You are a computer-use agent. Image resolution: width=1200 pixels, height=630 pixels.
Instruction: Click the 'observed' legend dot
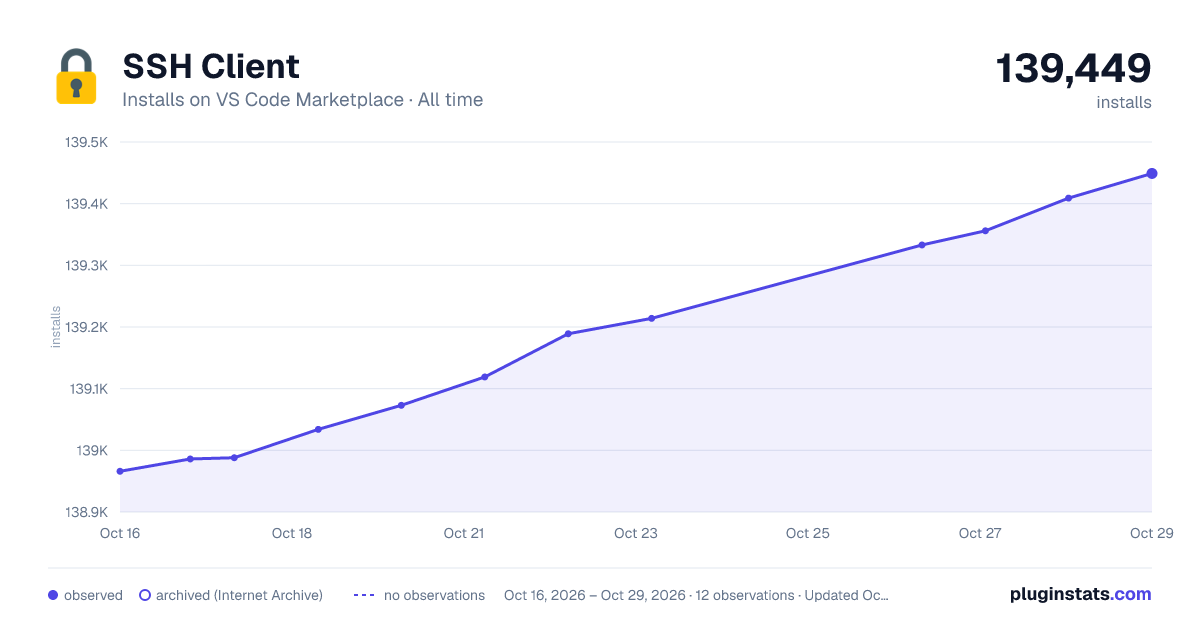[53, 595]
